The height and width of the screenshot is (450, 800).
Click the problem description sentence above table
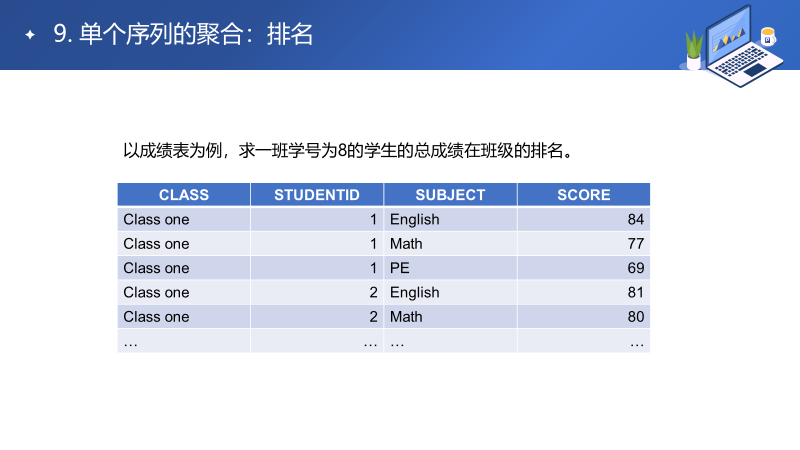coord(349,151)
